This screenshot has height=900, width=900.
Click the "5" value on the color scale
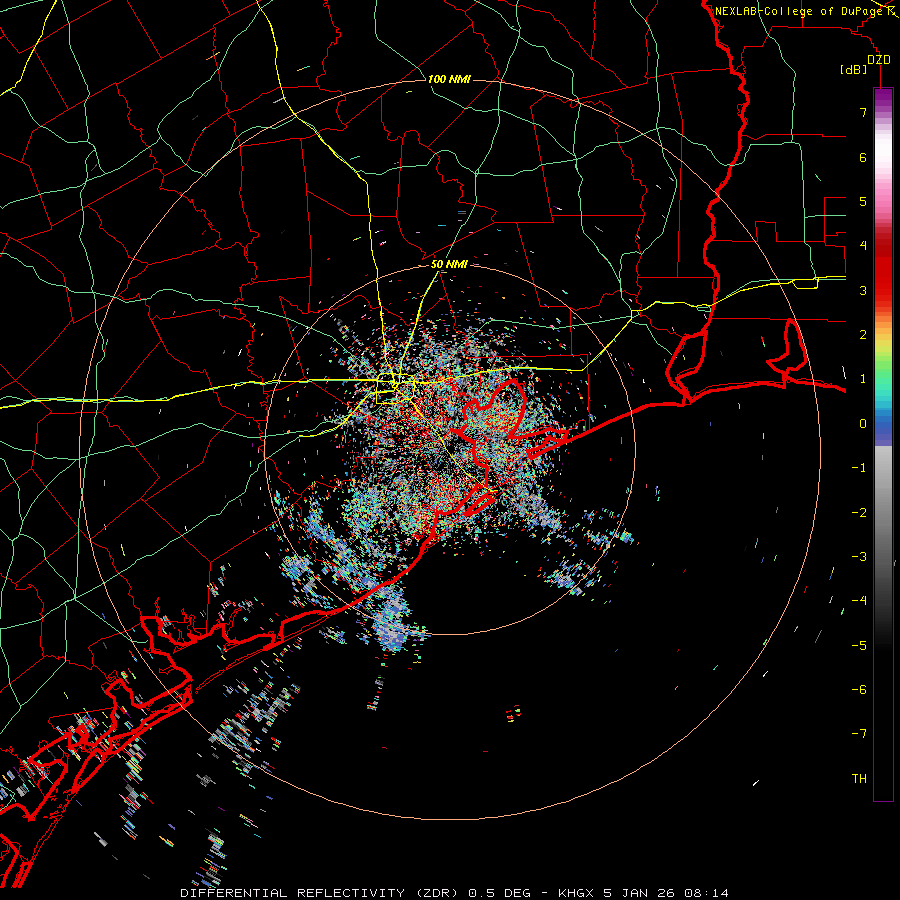pos(863,201)
